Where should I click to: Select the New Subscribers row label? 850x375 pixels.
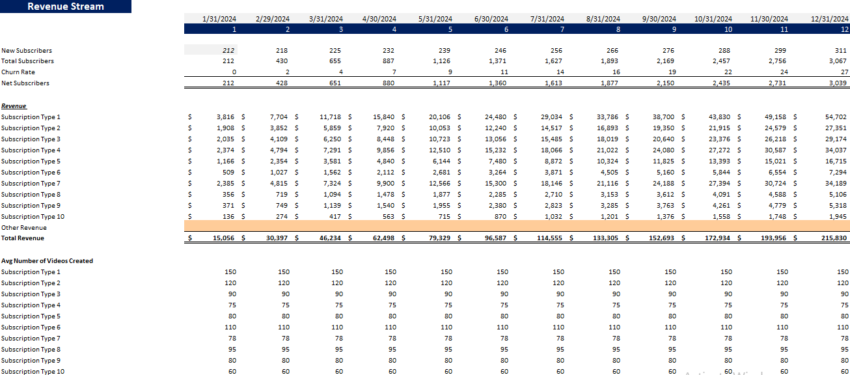pos(27,50)
